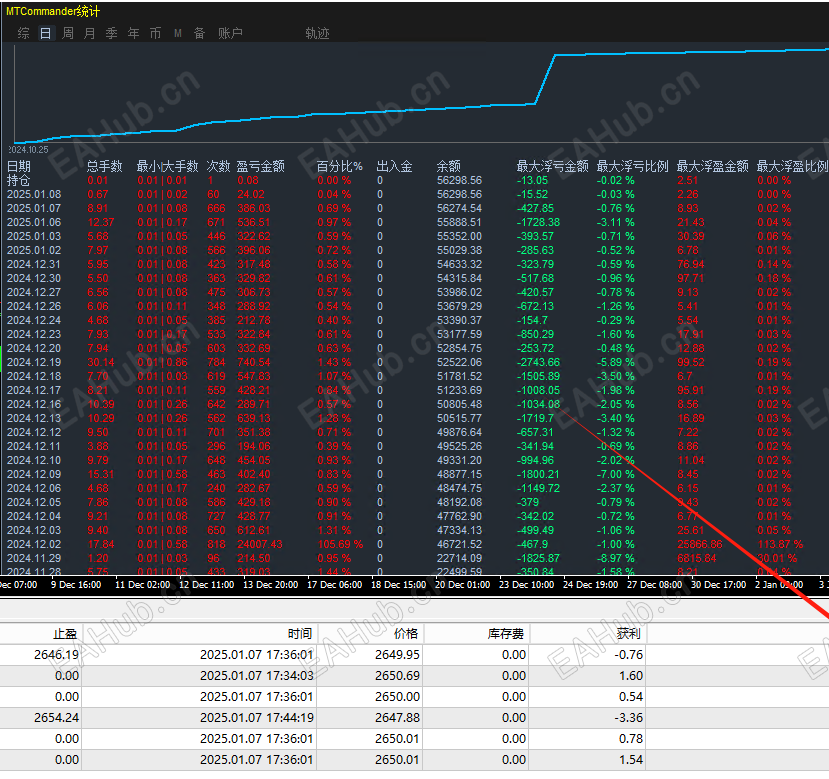
Task: Open the 备 notes tab
Action: pyautogui.click(x=199, y=33)
